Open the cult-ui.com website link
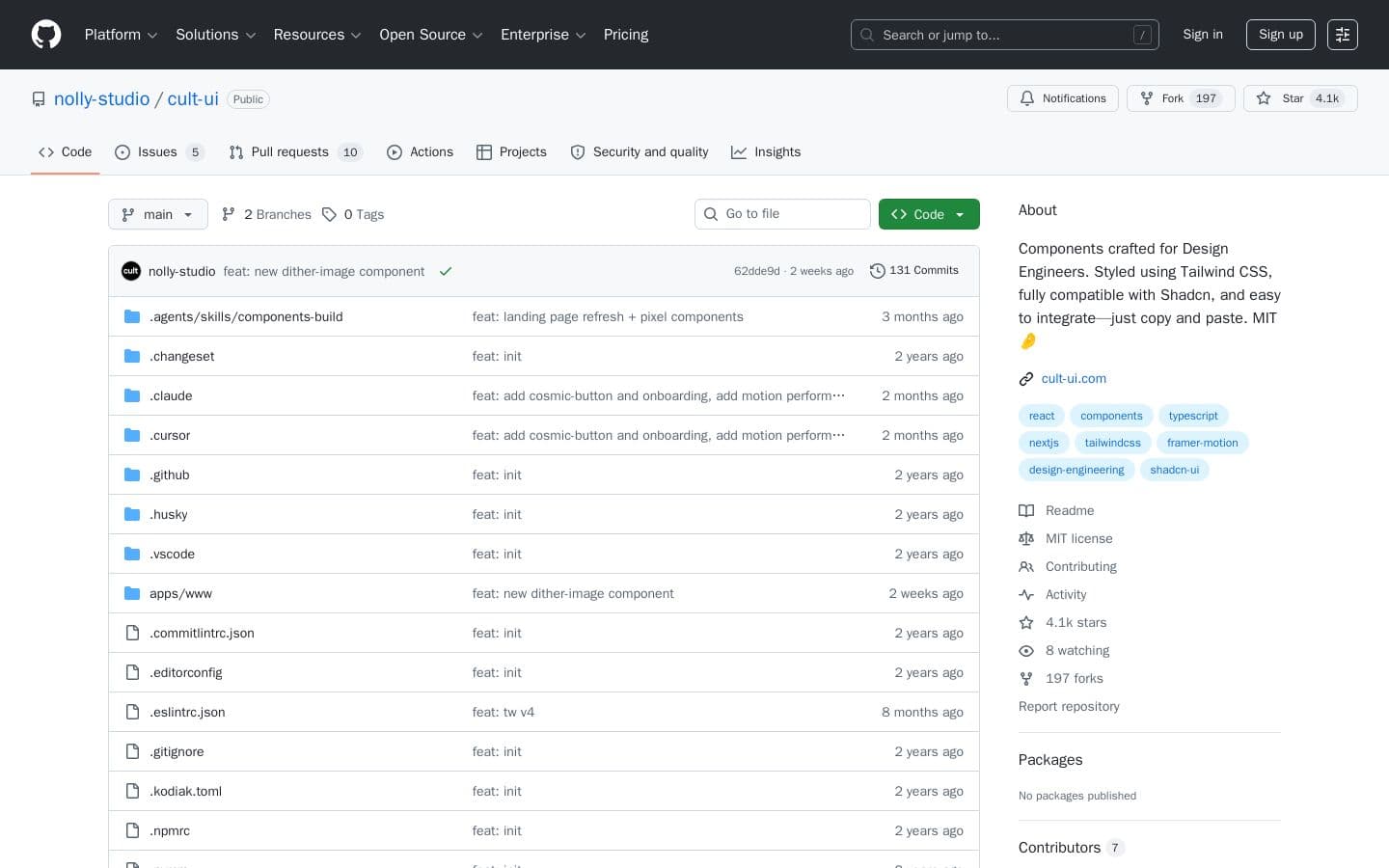The width and height of the screenshot is (1389, 868). coord(1074,379)
